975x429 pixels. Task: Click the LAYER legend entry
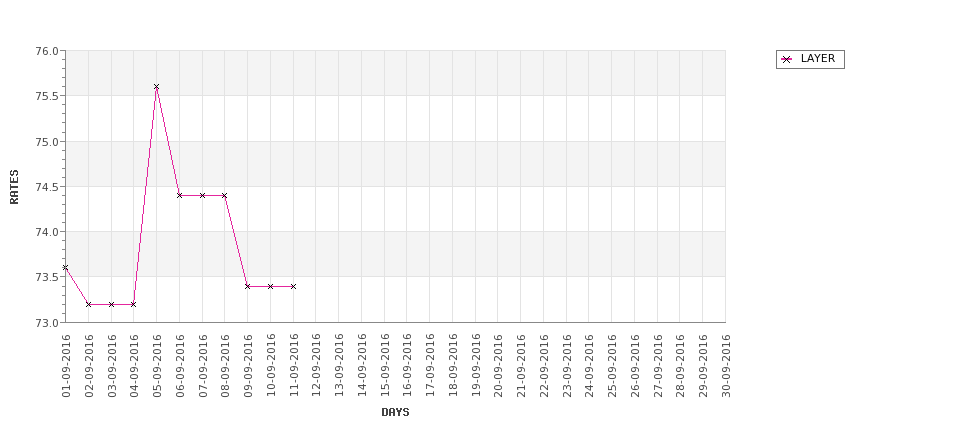click(810, 59)
